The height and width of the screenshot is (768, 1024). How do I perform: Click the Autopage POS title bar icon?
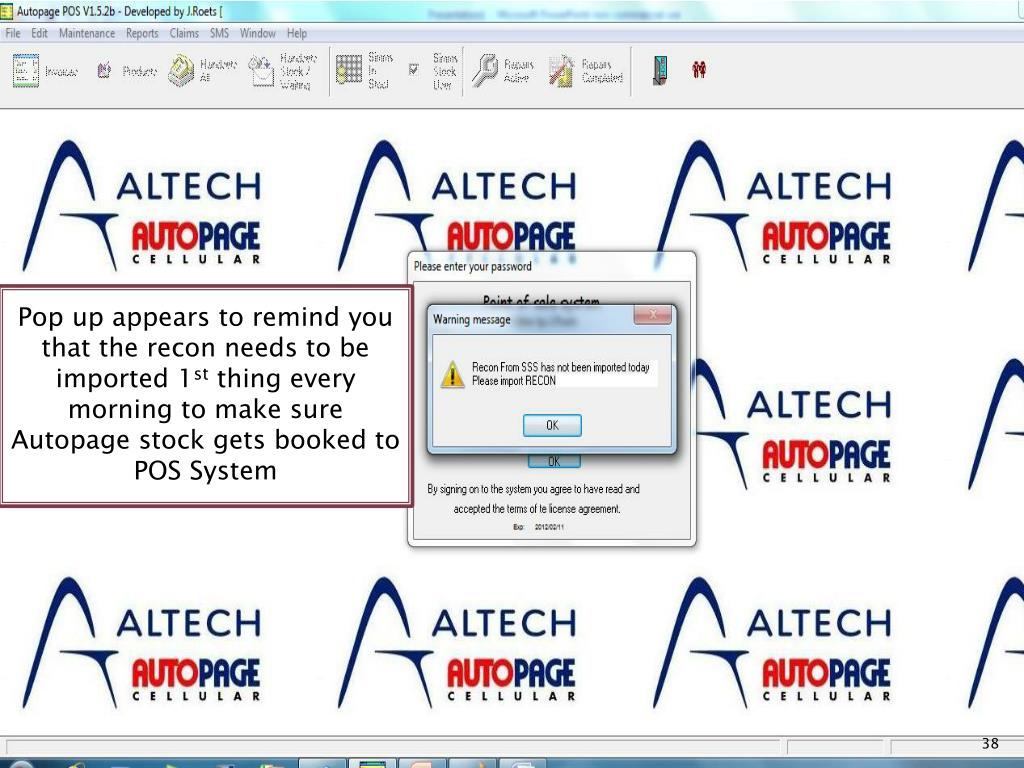click(x=7, y=11)
